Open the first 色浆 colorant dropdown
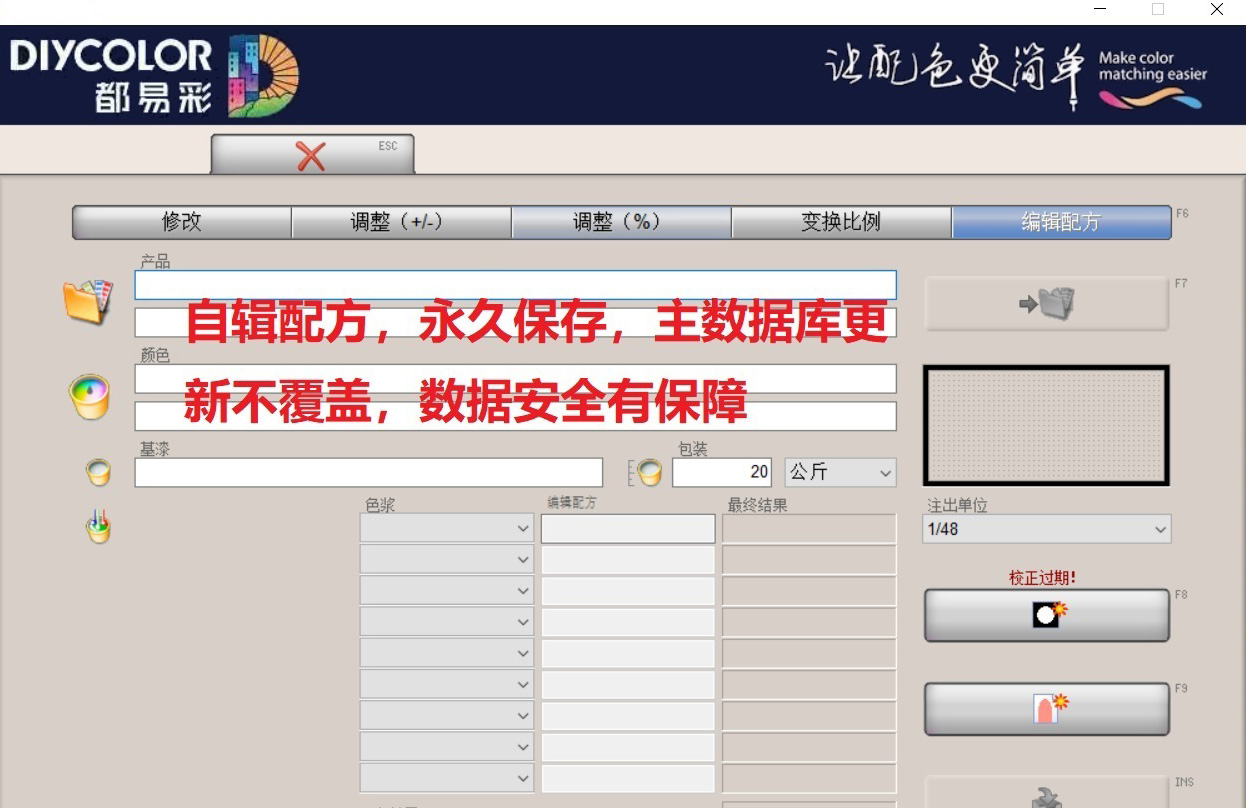The height and width of the screenshot is (808, 1246). [447, 529]
